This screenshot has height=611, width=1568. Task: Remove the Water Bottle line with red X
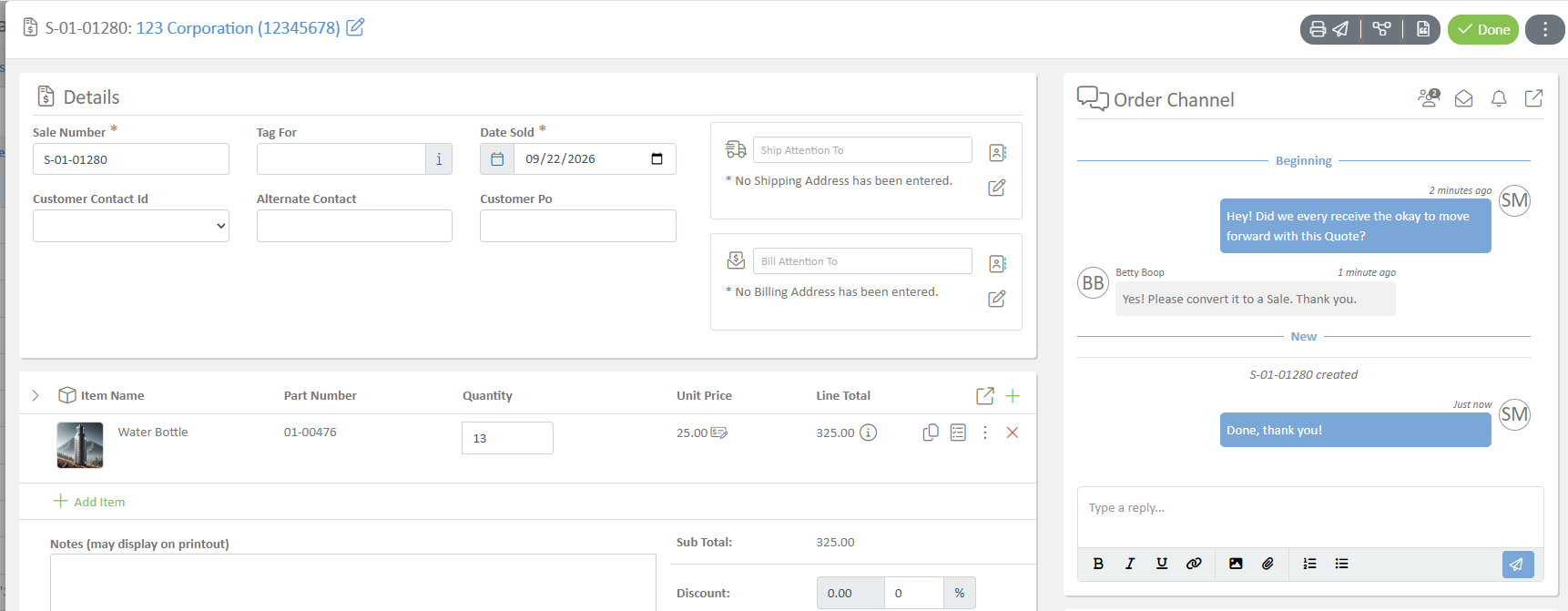1012,433
